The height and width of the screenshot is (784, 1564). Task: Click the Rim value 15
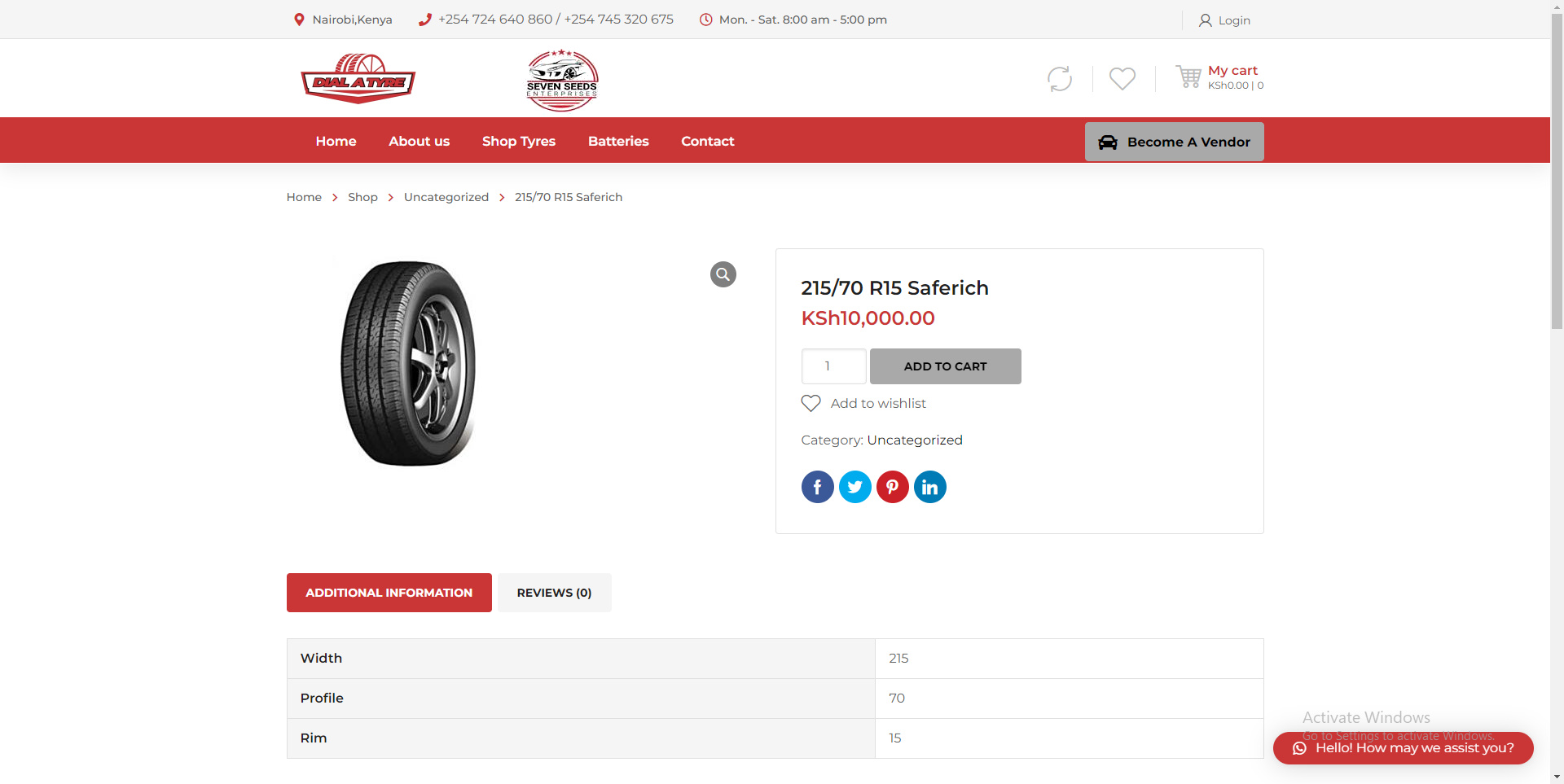pos(895,738)
